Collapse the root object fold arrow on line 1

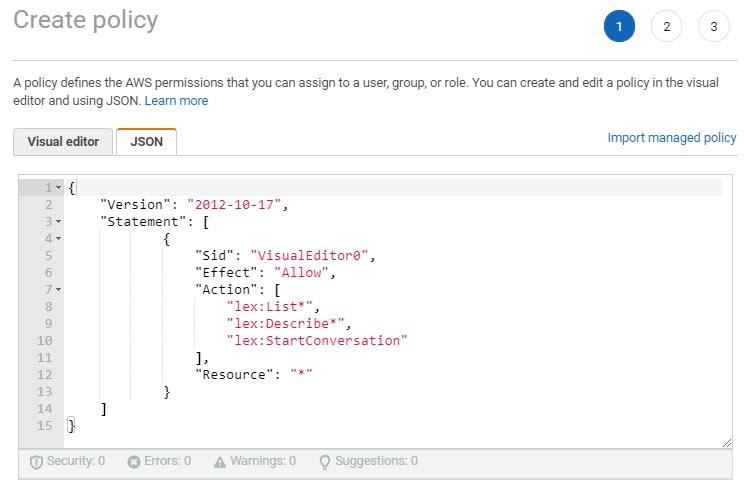point(59,188)
